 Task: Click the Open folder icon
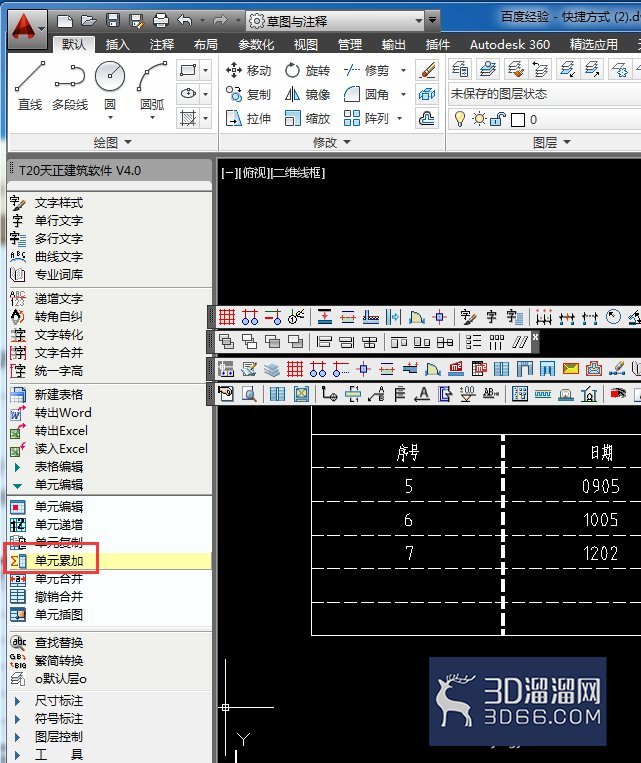pyautogui.click(x=89, y=20)
